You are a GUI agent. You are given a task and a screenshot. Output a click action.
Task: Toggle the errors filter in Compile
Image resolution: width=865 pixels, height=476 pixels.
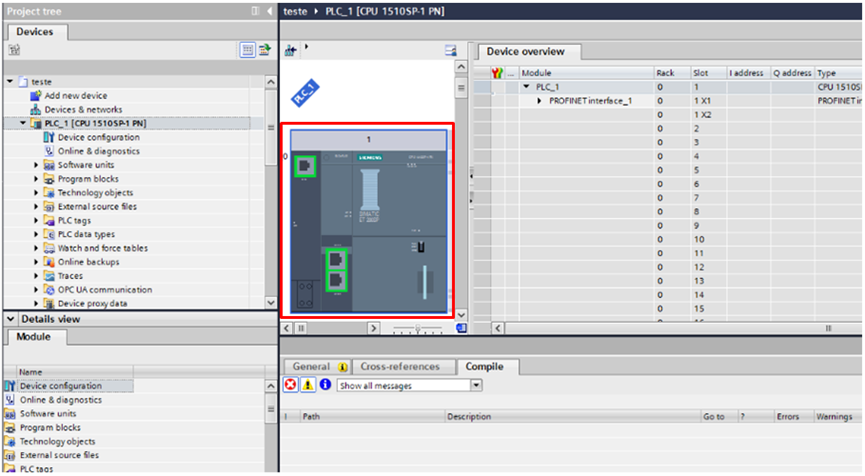pyautogui.click(x=290, y=385)
